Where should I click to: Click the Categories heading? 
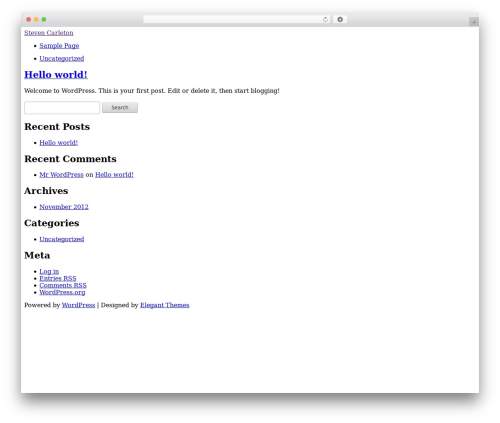click(52, 223)
